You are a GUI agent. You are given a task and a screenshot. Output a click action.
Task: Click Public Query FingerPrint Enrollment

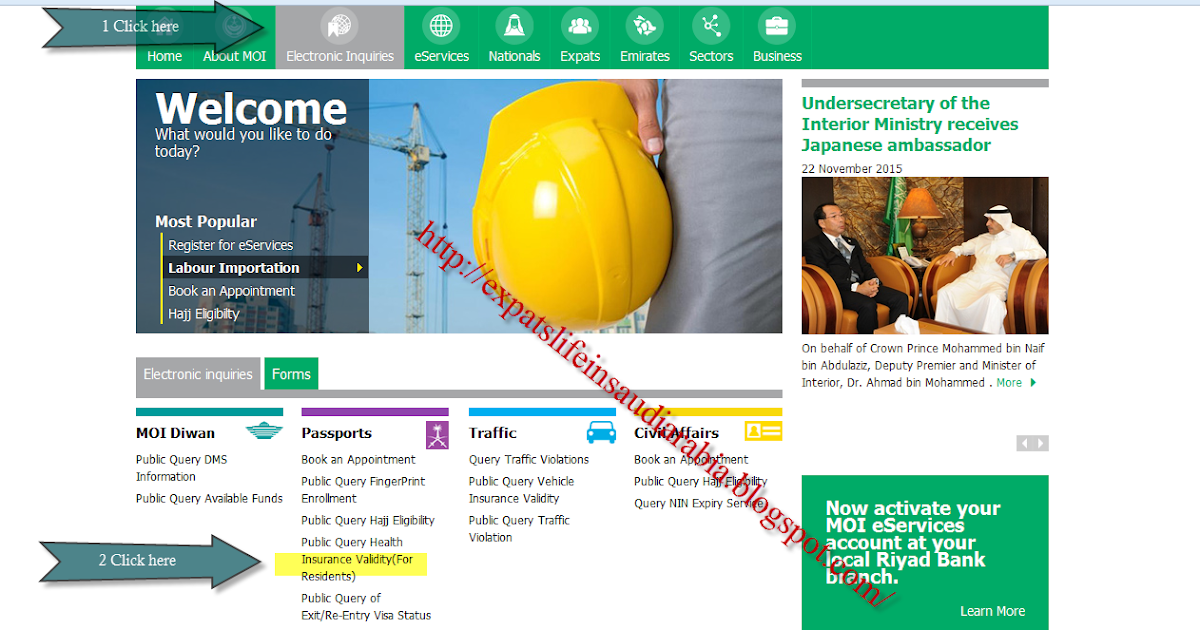(x=363, y=490)
